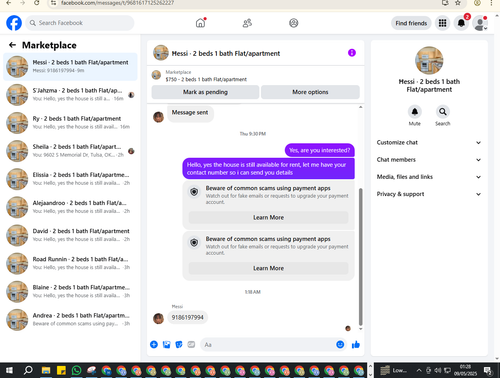500x378 pixels.
Task: Open the Groups icon in top navigation
Action: [x=293, y=23]
